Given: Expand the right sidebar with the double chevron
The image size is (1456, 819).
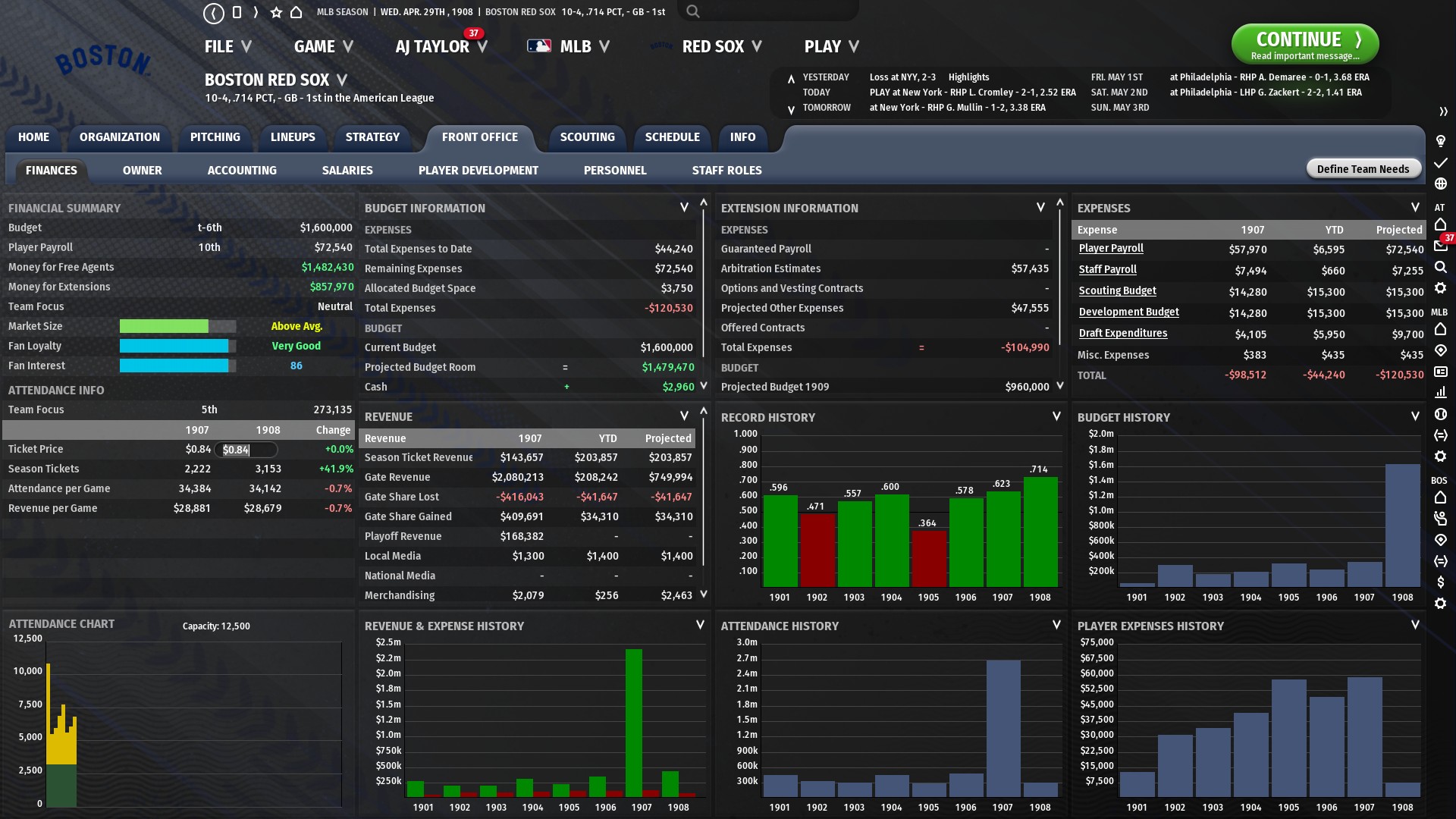Looking at the screenshot, I should point(1443,111).
